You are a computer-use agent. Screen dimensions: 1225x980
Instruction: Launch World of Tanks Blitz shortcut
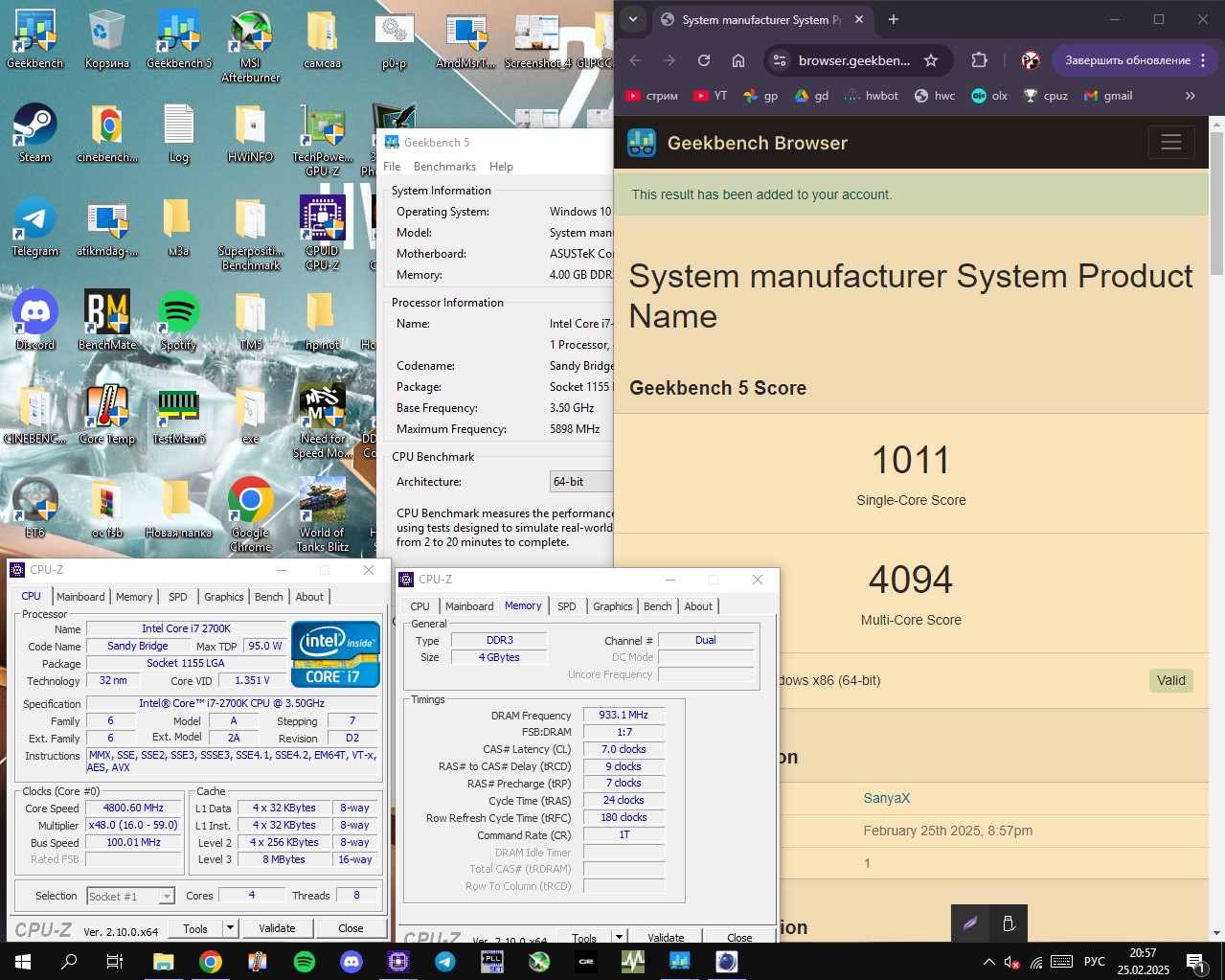(323, 514)
